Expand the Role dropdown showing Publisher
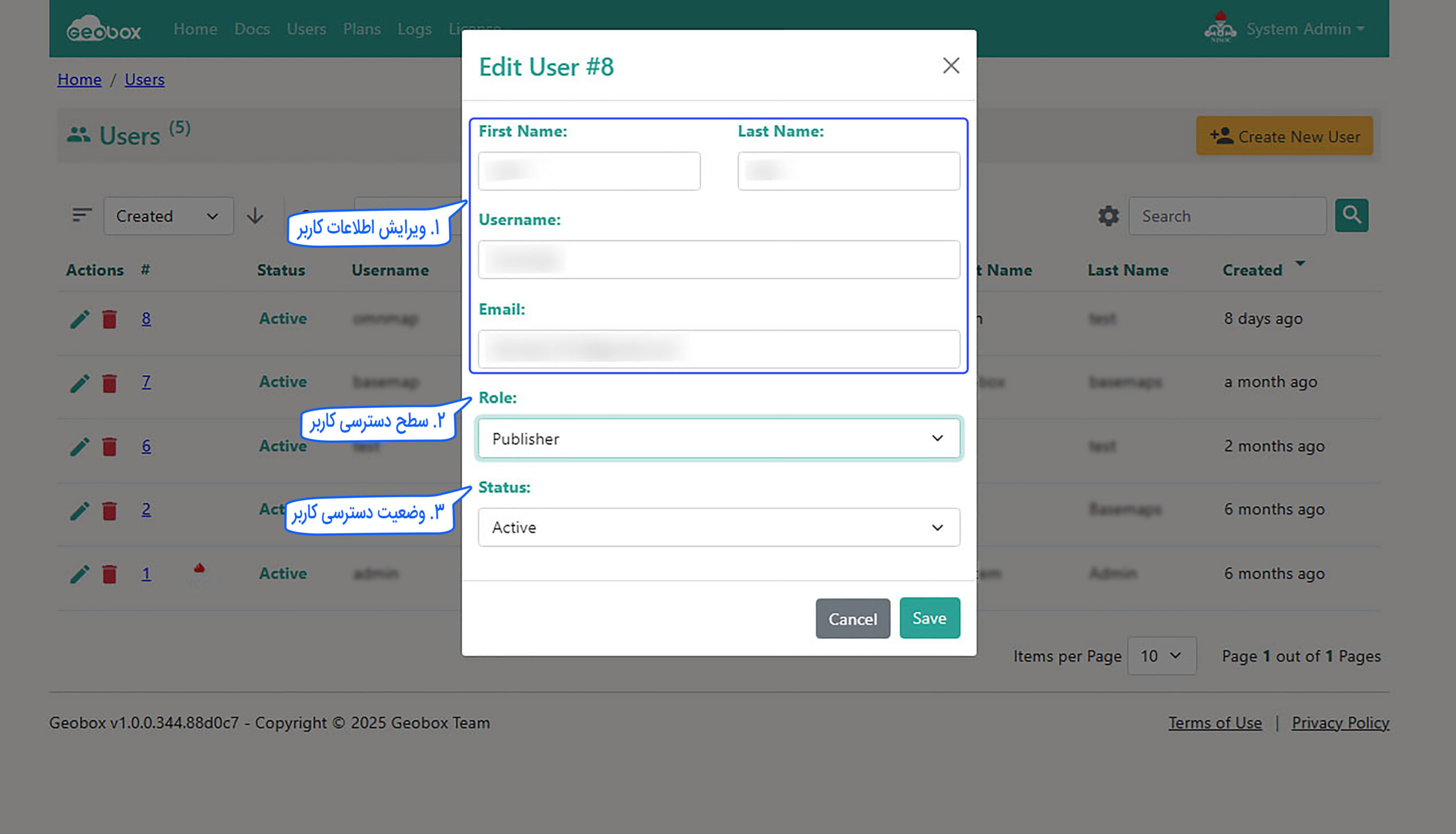Viewport: 1456px width, 834px height. 718,439
